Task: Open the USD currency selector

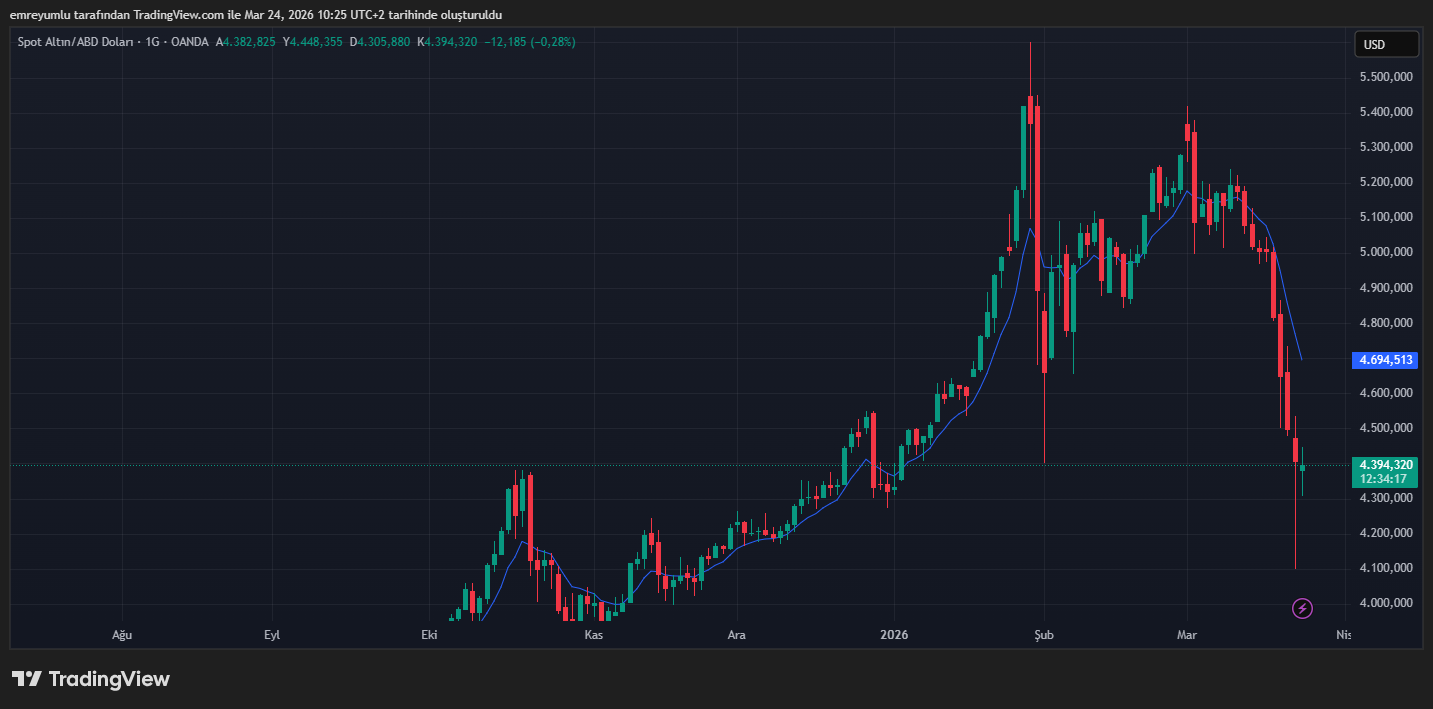Action: pos(1386,44)
